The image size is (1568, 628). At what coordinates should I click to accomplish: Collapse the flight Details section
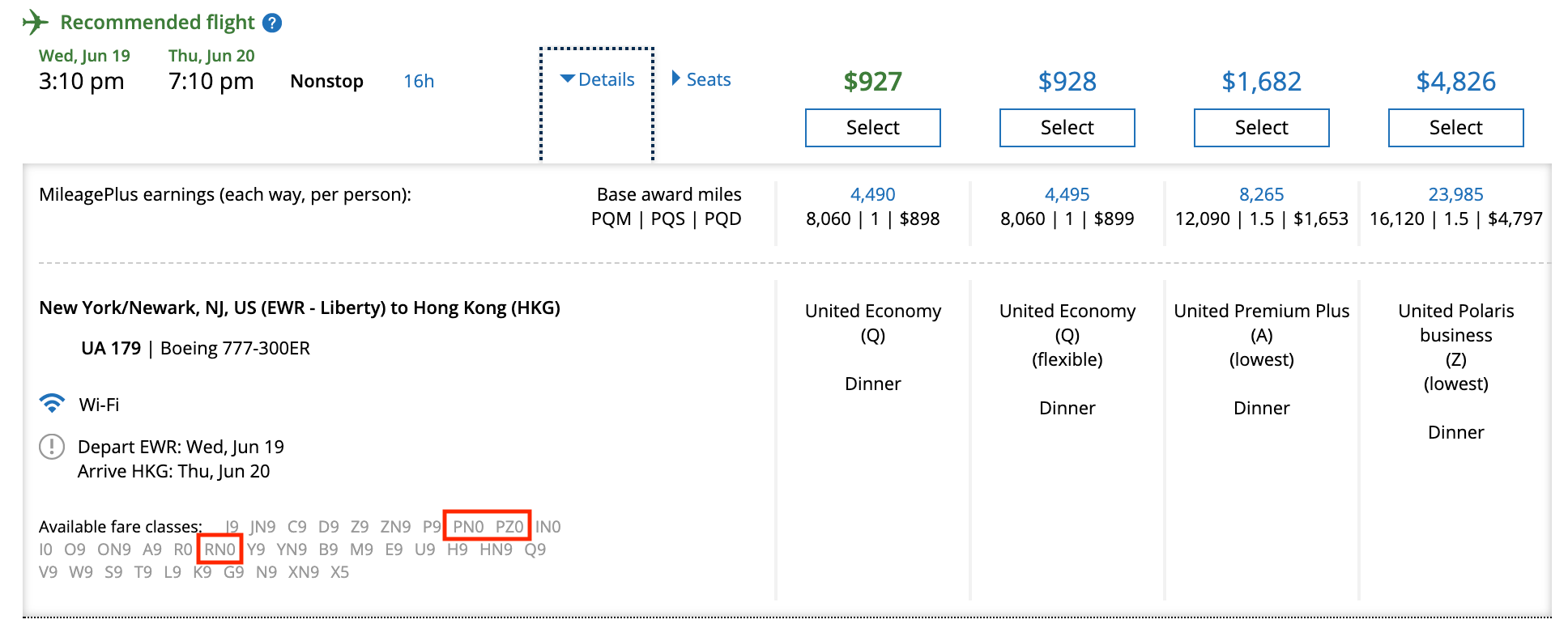(597, 79)
